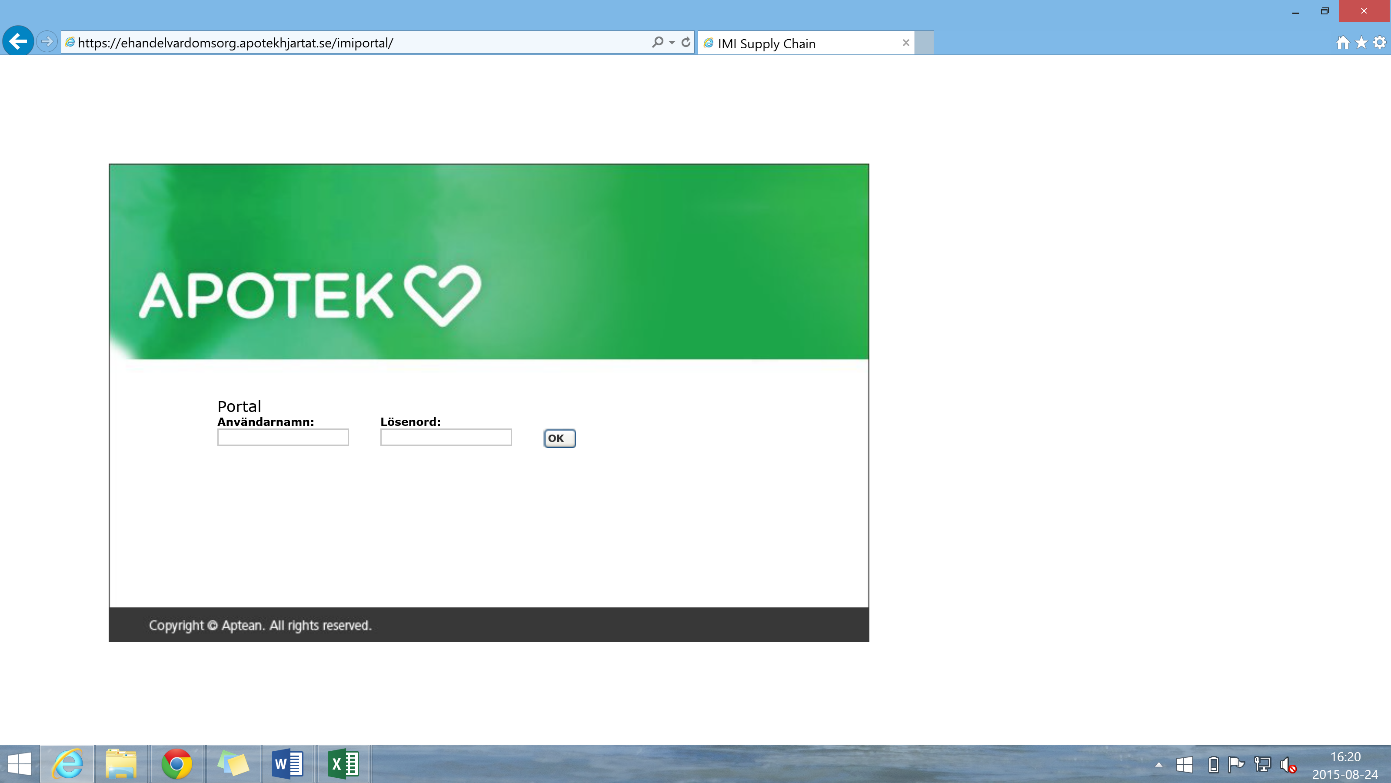The image size is (1391, 783).
Task: Open Microsoft Excel from the taskbar
Action: [x=343, y=765]
